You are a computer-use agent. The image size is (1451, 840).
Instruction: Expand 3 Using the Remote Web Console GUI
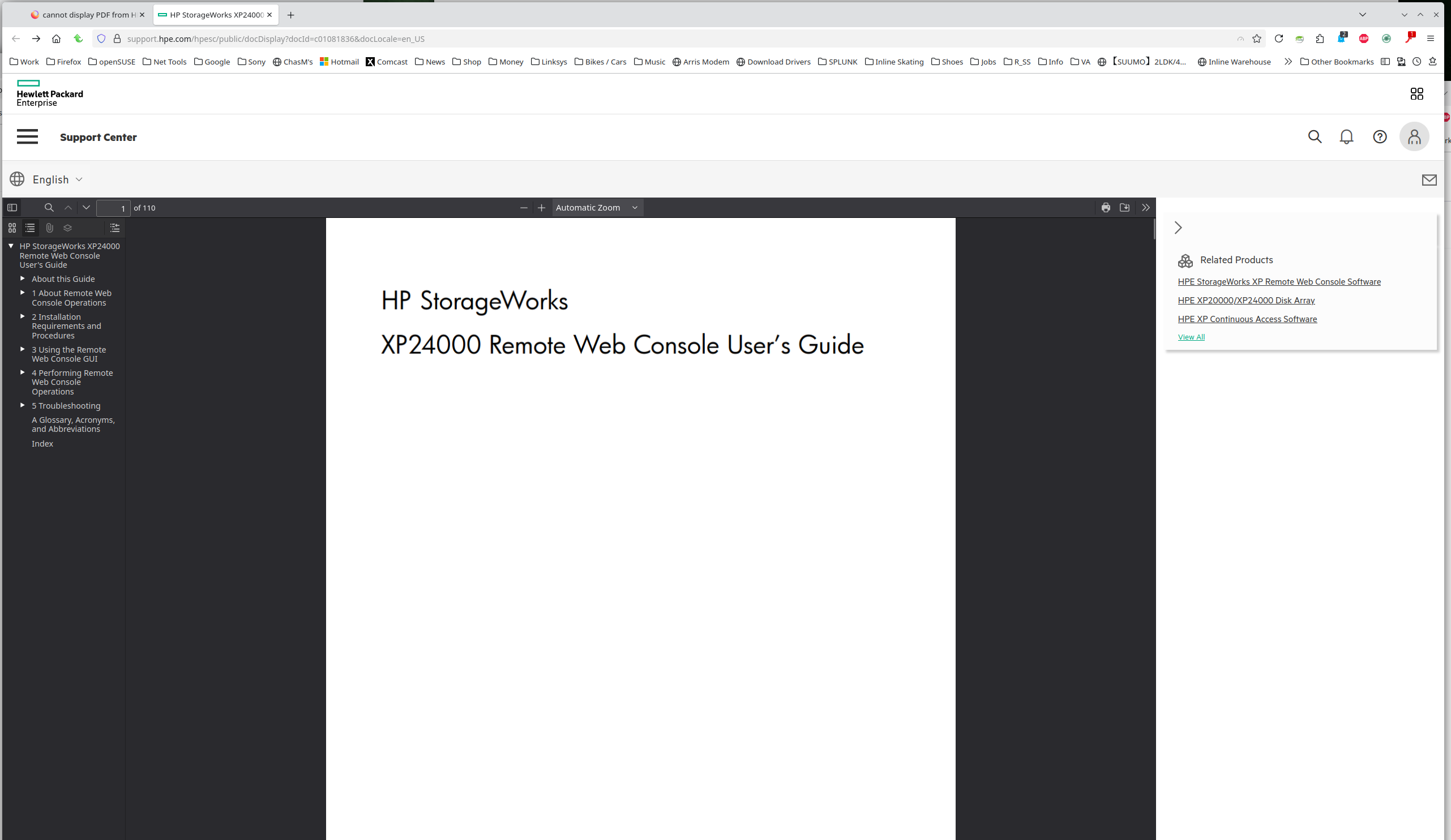23,349
